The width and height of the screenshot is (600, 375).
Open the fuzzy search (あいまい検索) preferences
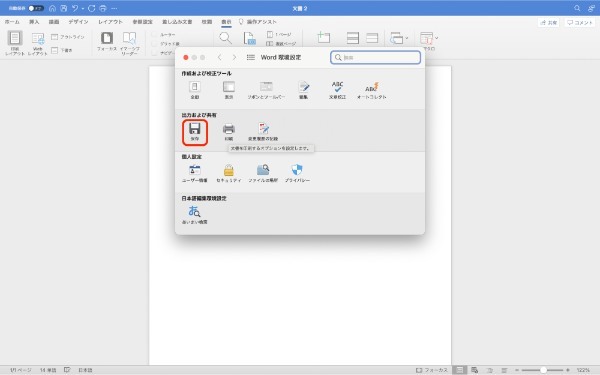(x=194, y=215)
